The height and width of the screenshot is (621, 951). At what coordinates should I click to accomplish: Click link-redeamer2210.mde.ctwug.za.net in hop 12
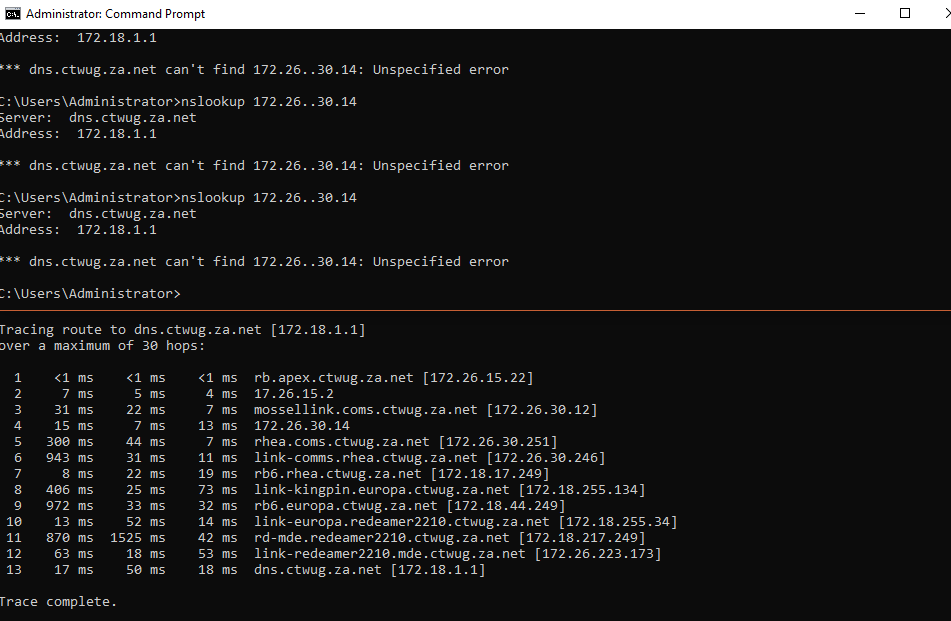tap(389, 554)
